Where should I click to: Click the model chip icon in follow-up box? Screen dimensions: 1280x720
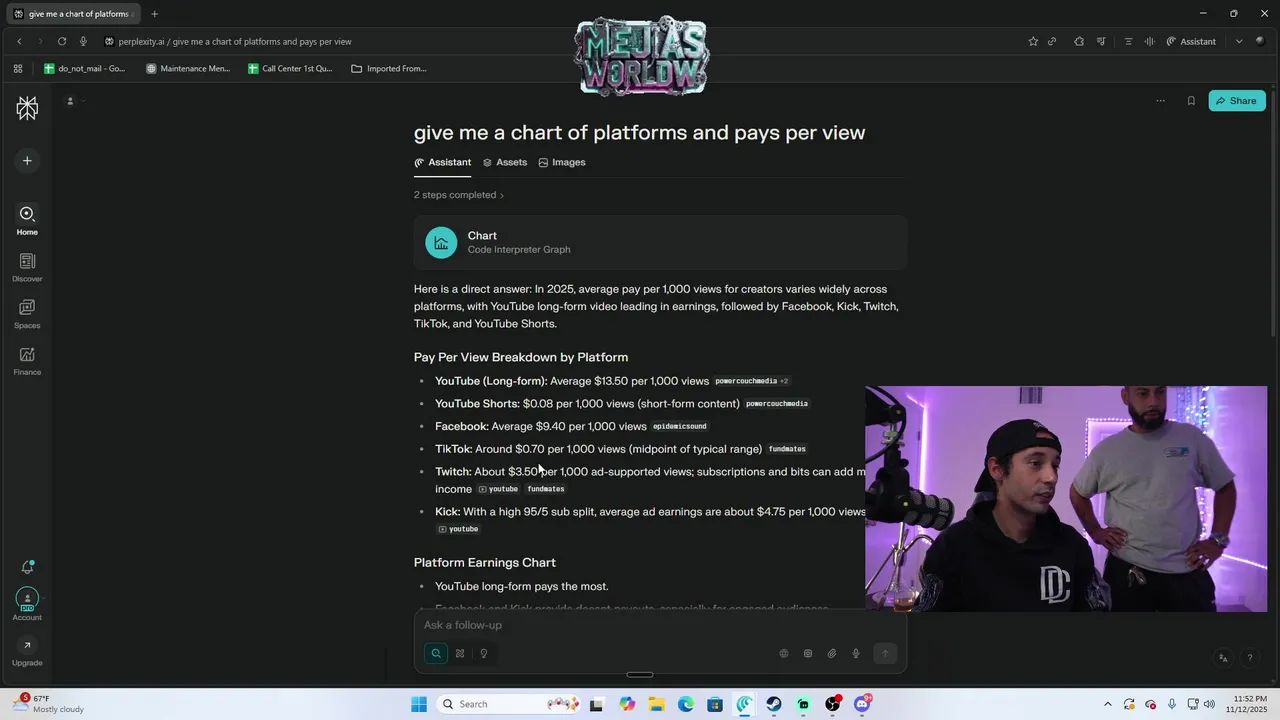(x=808, y=653)
